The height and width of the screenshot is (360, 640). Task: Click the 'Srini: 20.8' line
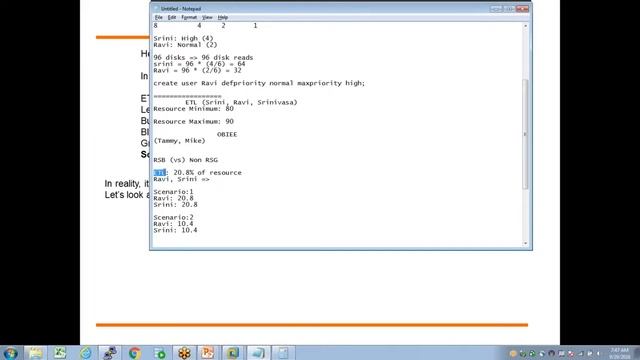pos(176,205)
